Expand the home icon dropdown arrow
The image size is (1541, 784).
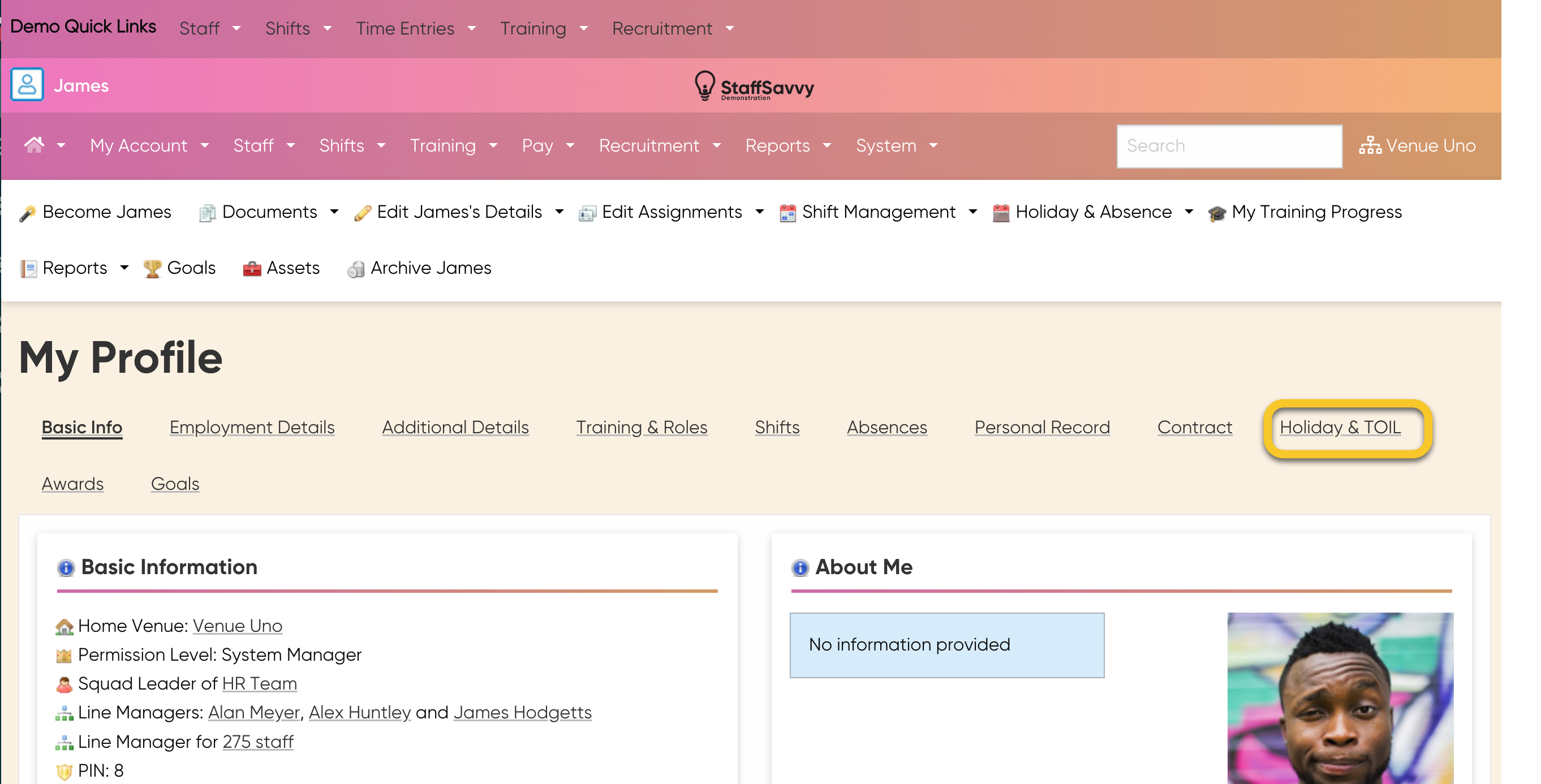click(x=61, y=145)
